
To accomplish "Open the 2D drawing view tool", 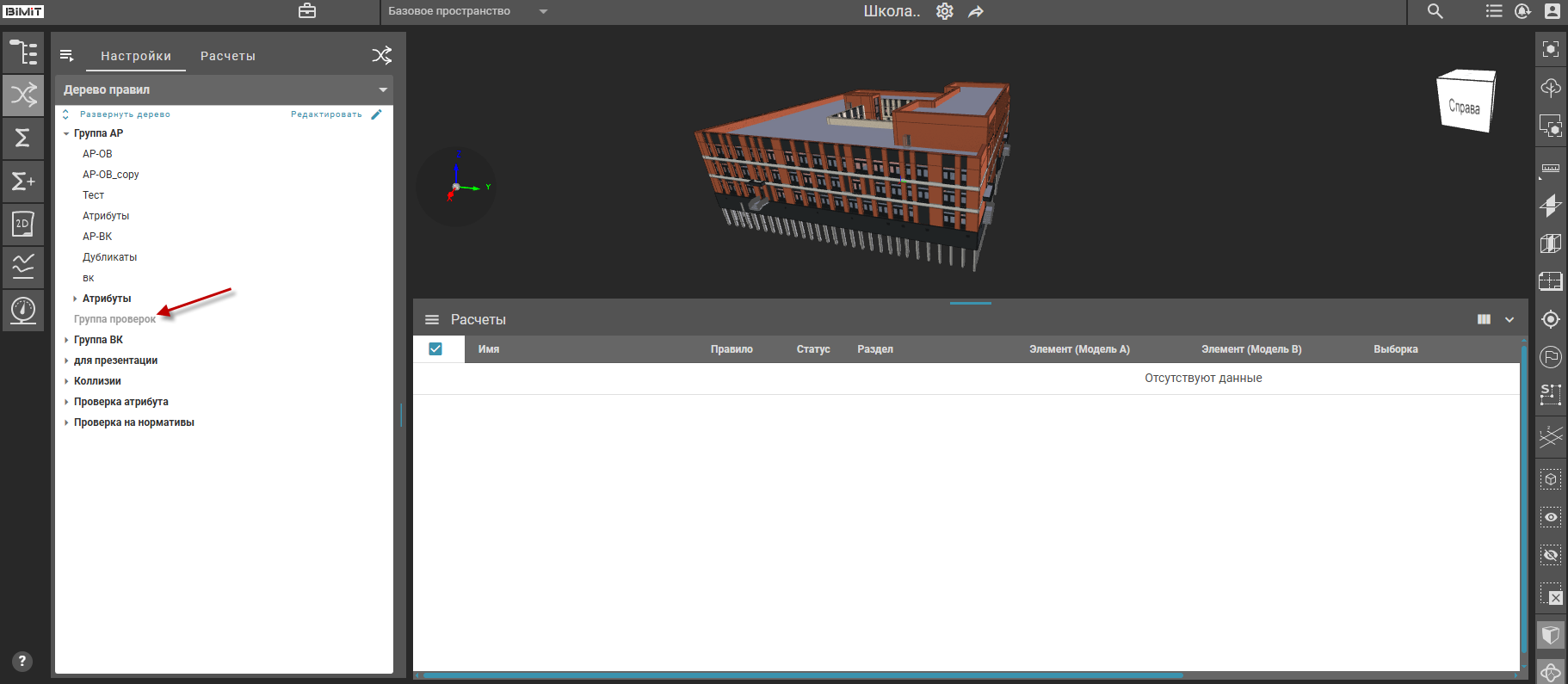I will coord(23,224).
